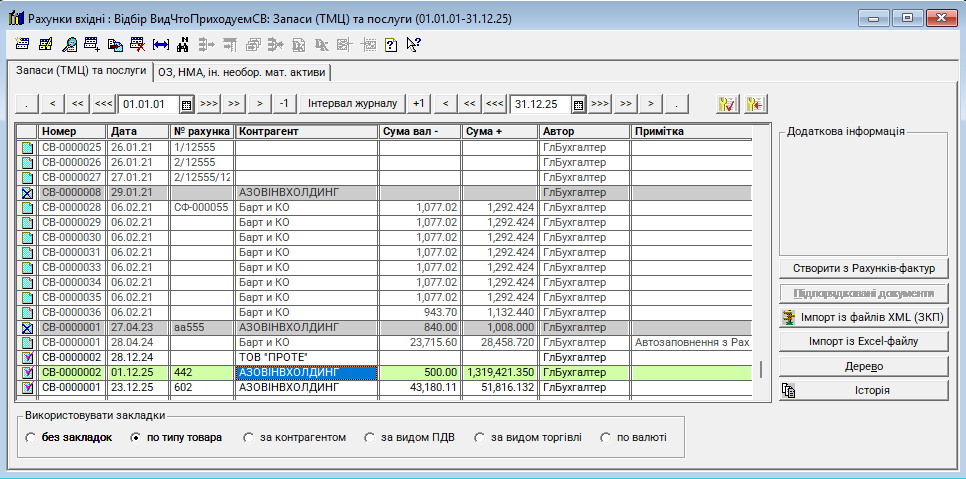966x479 pixels.
Task: Choose the 'по валюті' radio option
Action: (x=603, y=438)
